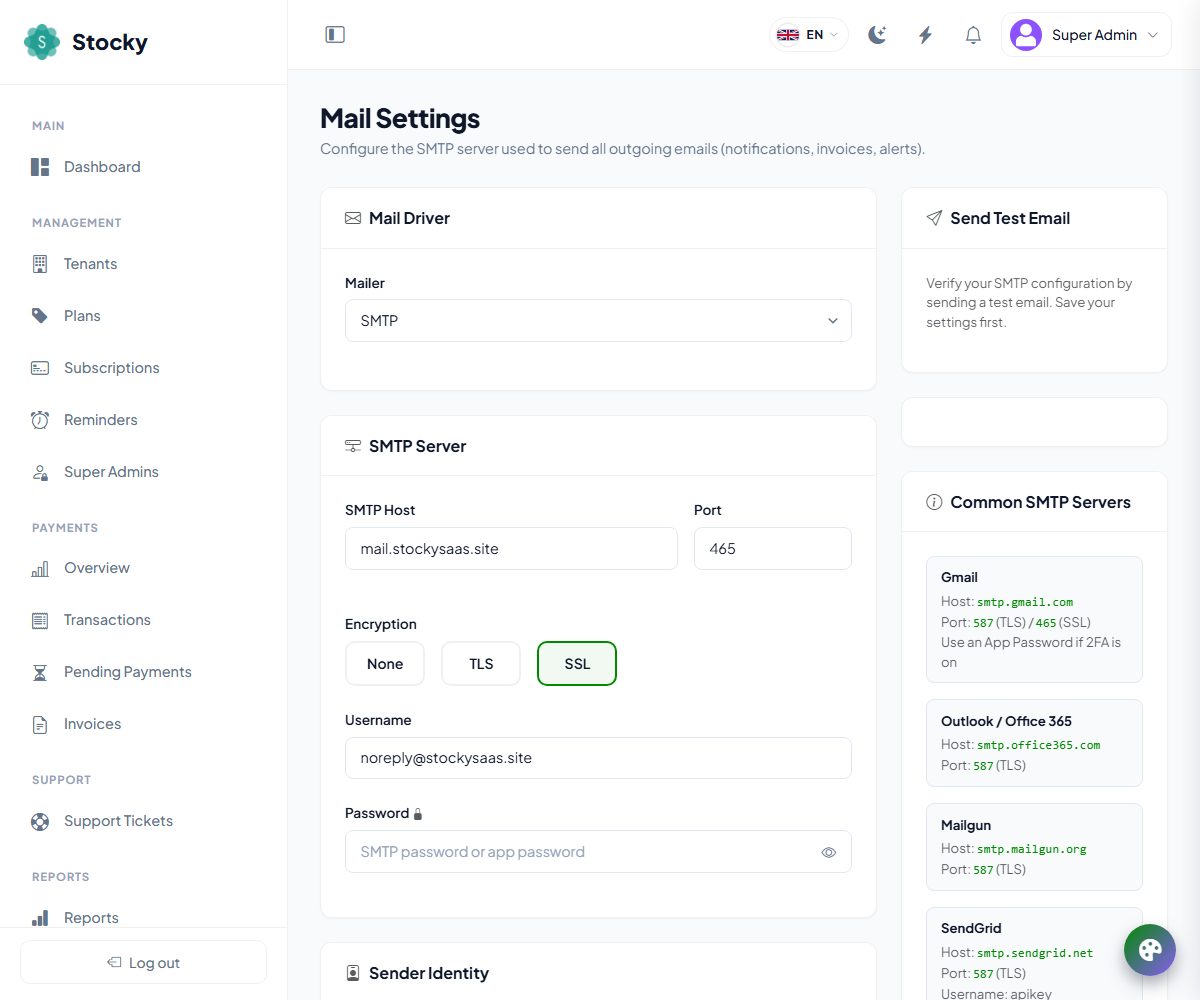Click the lock icon next to Password
1200x1000 pixels.
click(x=418, y=814)
